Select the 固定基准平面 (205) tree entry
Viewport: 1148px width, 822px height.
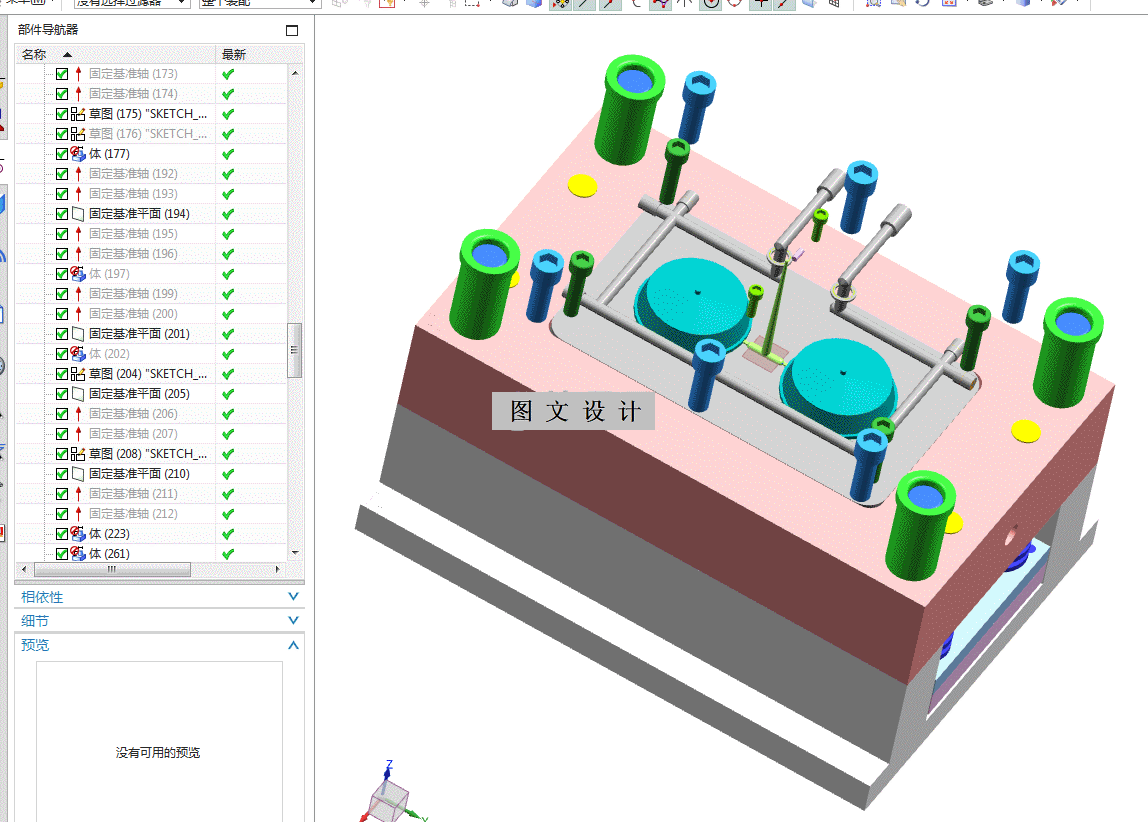pos(139,394)
